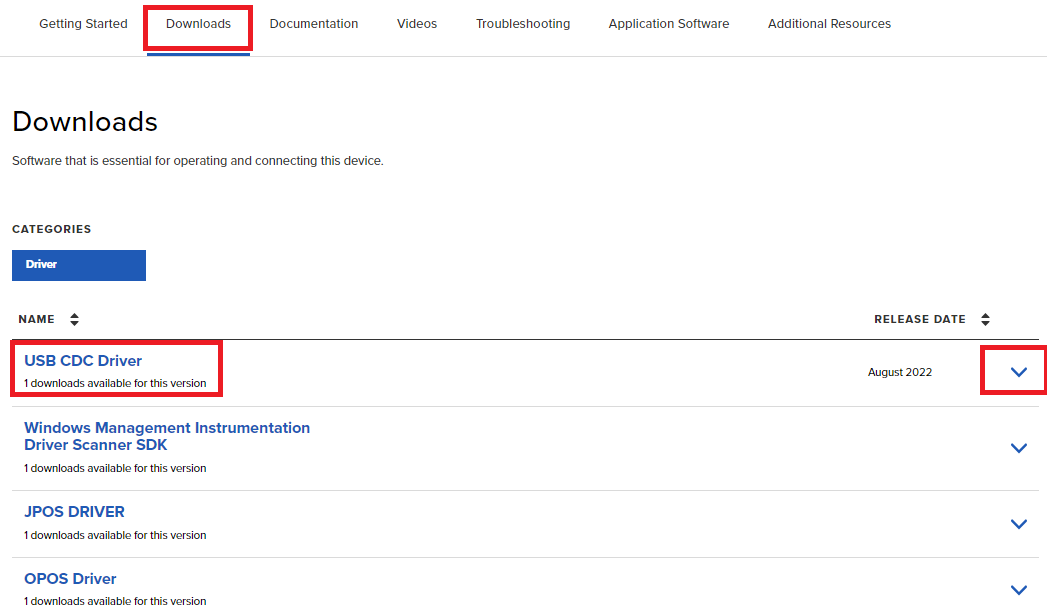Click the large Downloads page heading

pos(85,122)
